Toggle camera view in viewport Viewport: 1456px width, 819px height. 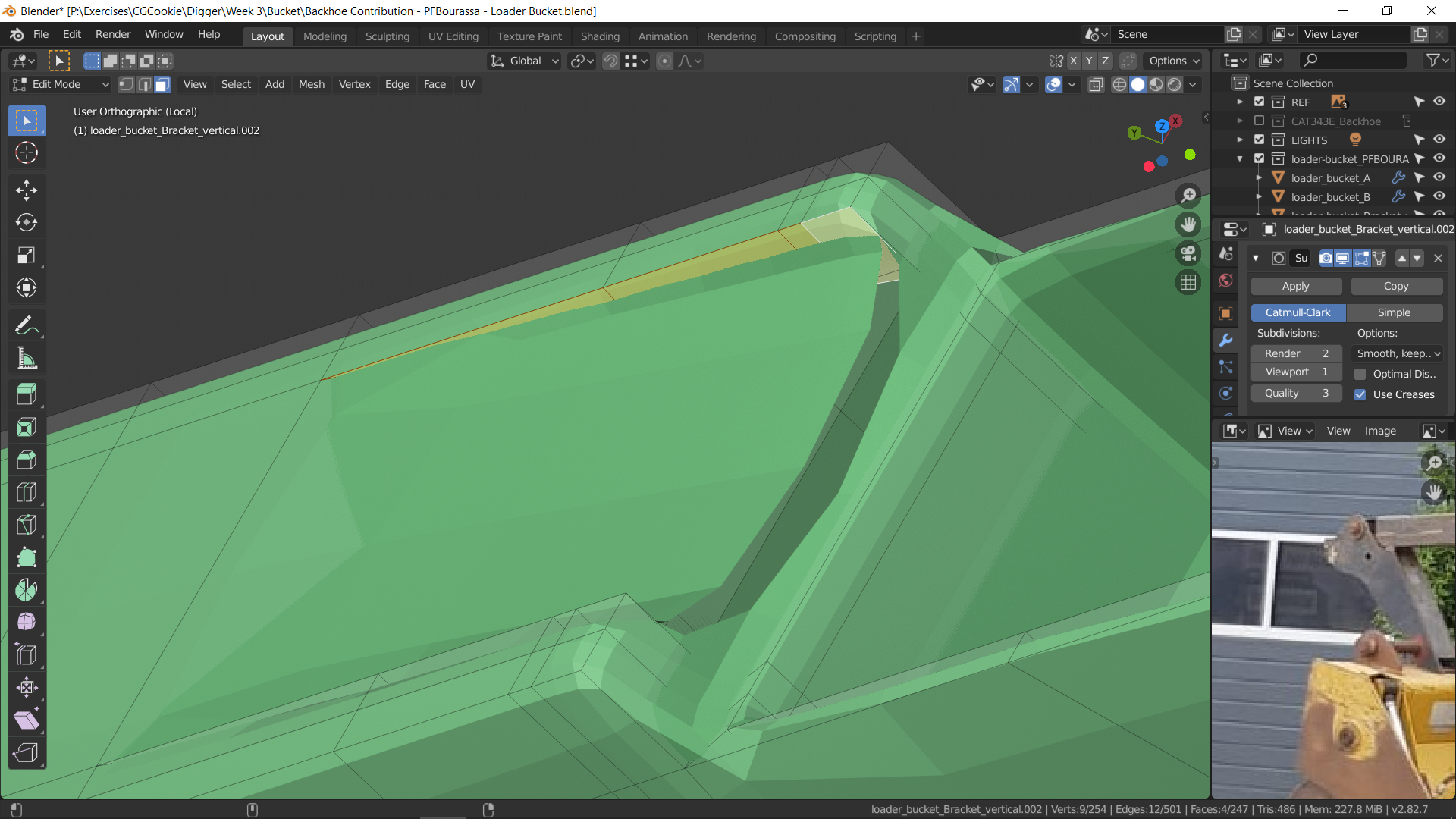(x=1188, y=253)
